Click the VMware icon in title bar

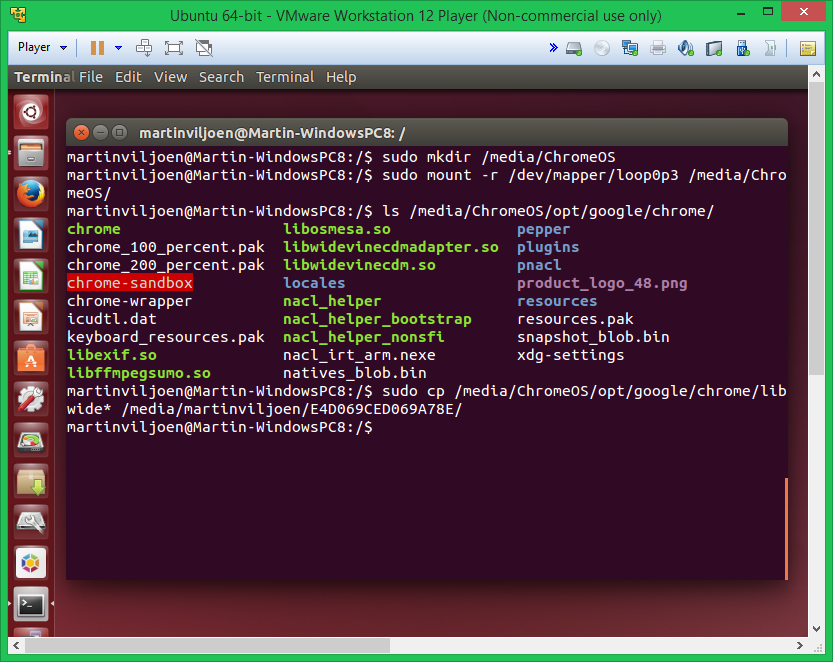point(19,14)
